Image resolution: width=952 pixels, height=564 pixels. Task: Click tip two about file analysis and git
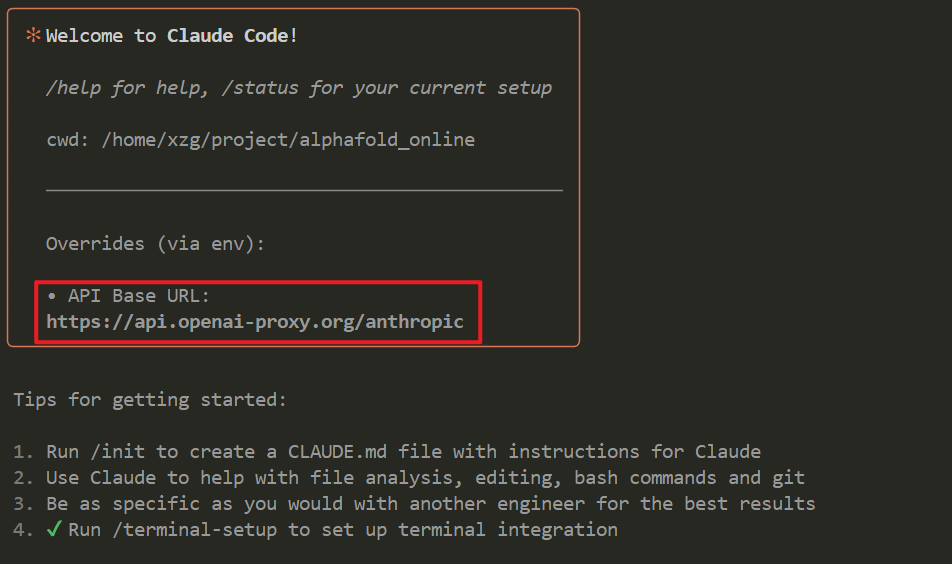(x=409, y=478)
